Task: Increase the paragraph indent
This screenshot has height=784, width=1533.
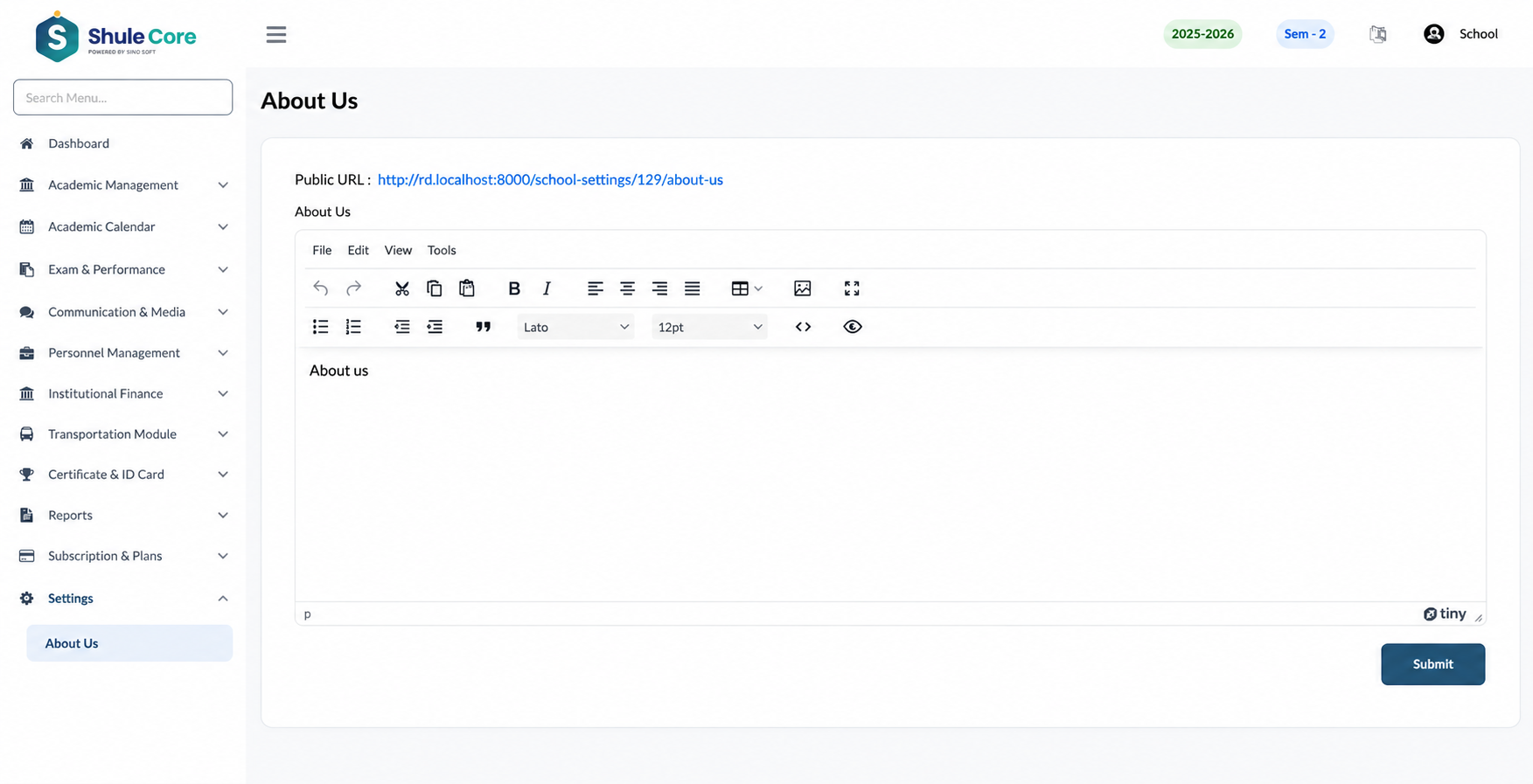Action: 435,327
